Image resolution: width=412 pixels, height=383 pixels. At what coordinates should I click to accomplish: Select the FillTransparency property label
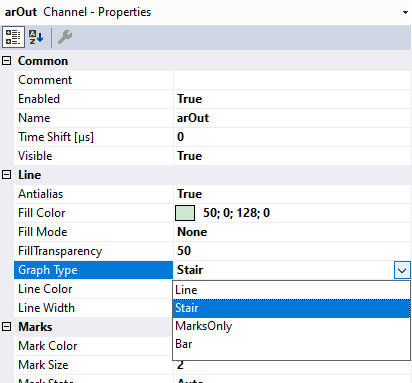tap(93, 251)
